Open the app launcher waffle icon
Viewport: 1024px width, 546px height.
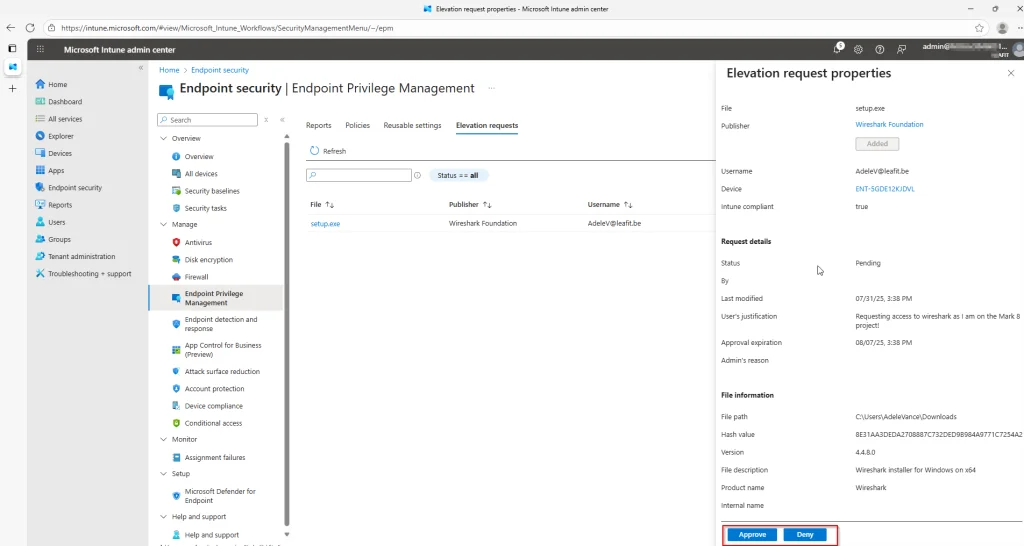coord(40,50)
